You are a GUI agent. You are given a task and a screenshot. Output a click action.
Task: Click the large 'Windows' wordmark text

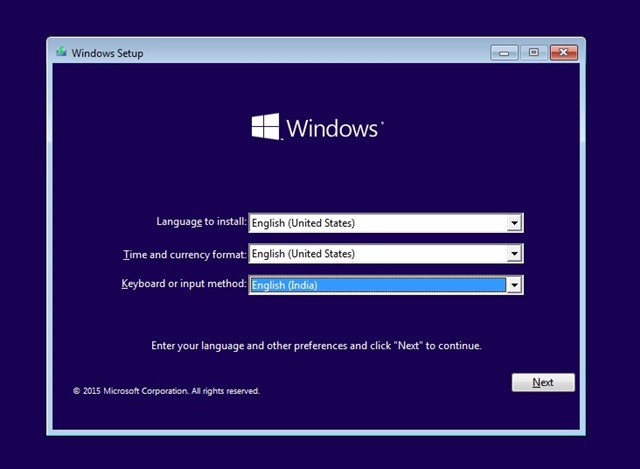[332, 129]
